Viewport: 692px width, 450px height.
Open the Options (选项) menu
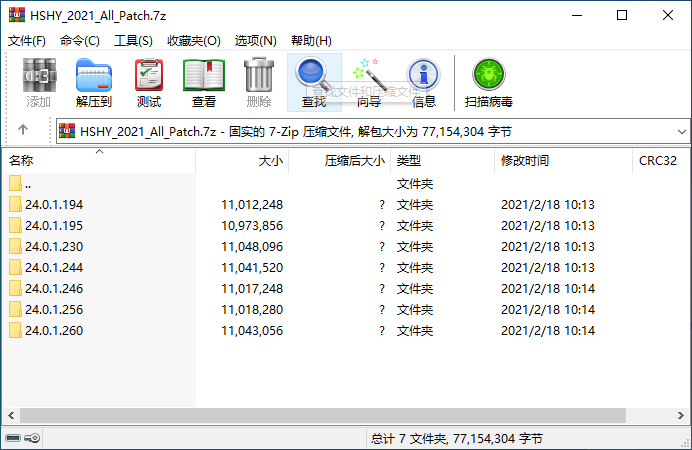256,41
